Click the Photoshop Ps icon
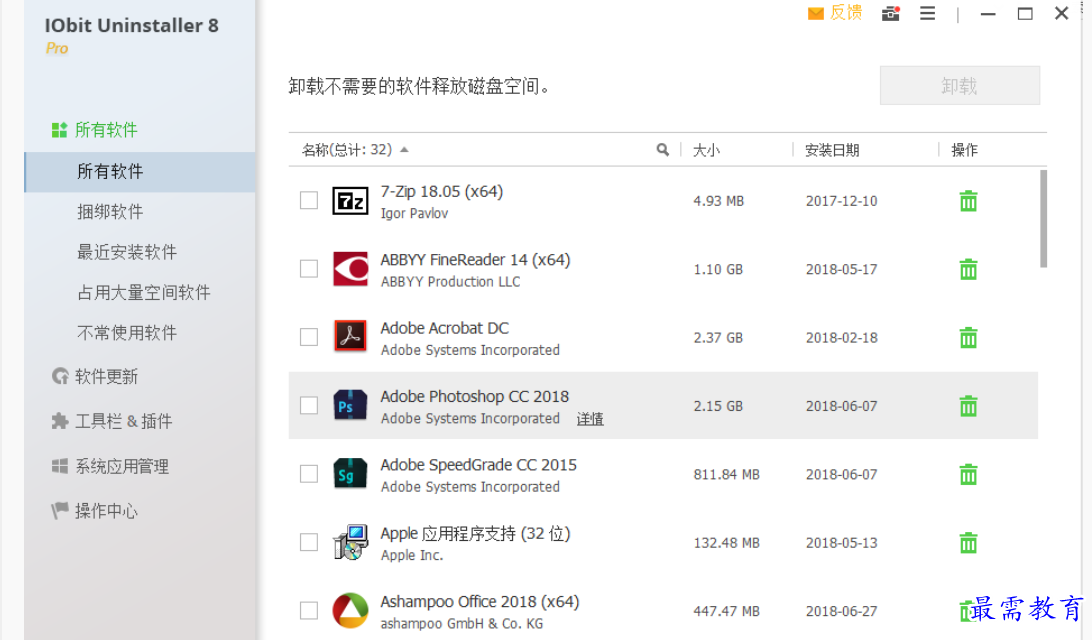This screenshot has height=640, width=1092. pos(350,405)
